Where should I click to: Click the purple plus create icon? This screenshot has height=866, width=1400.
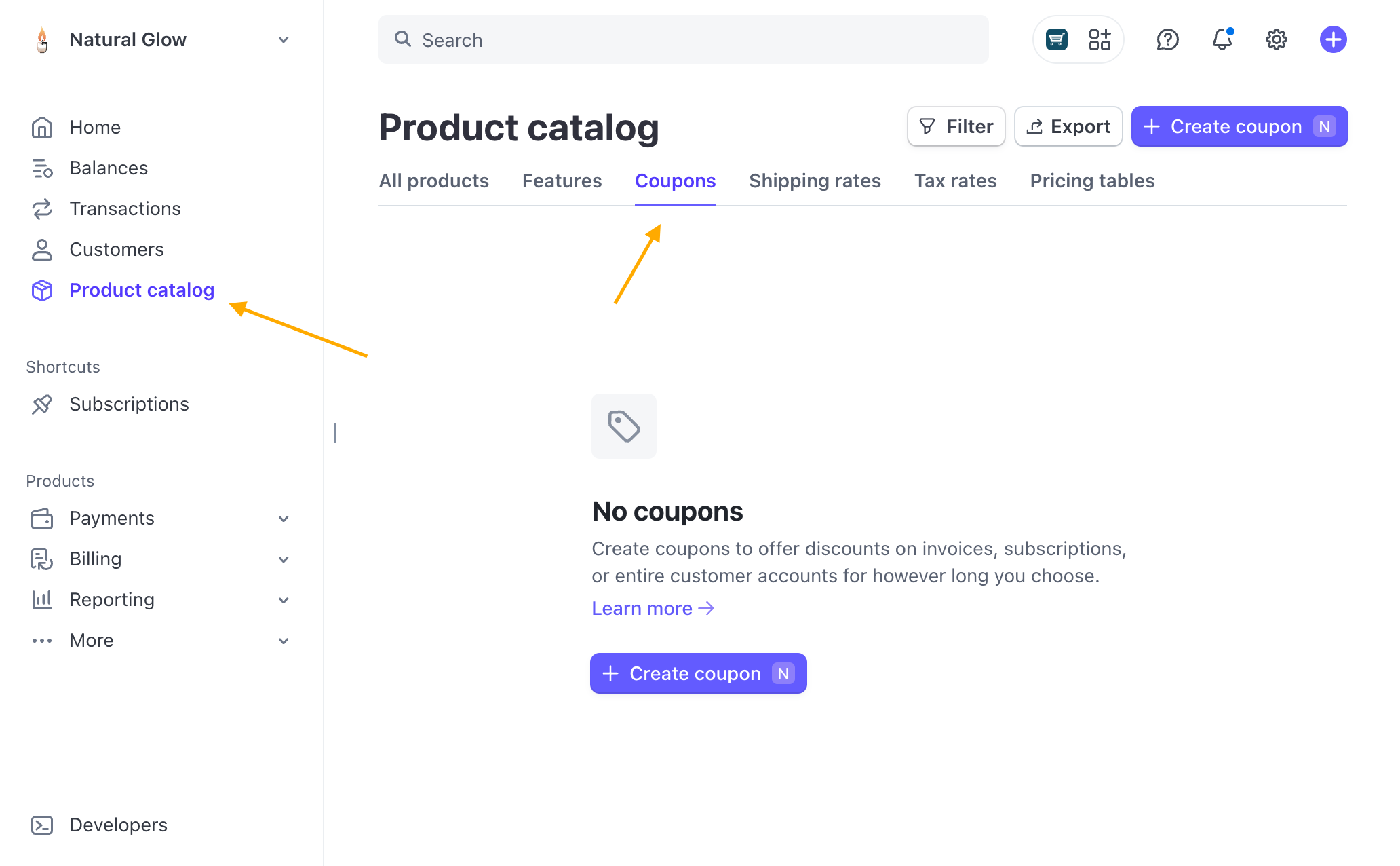[x=1333, y=40]
